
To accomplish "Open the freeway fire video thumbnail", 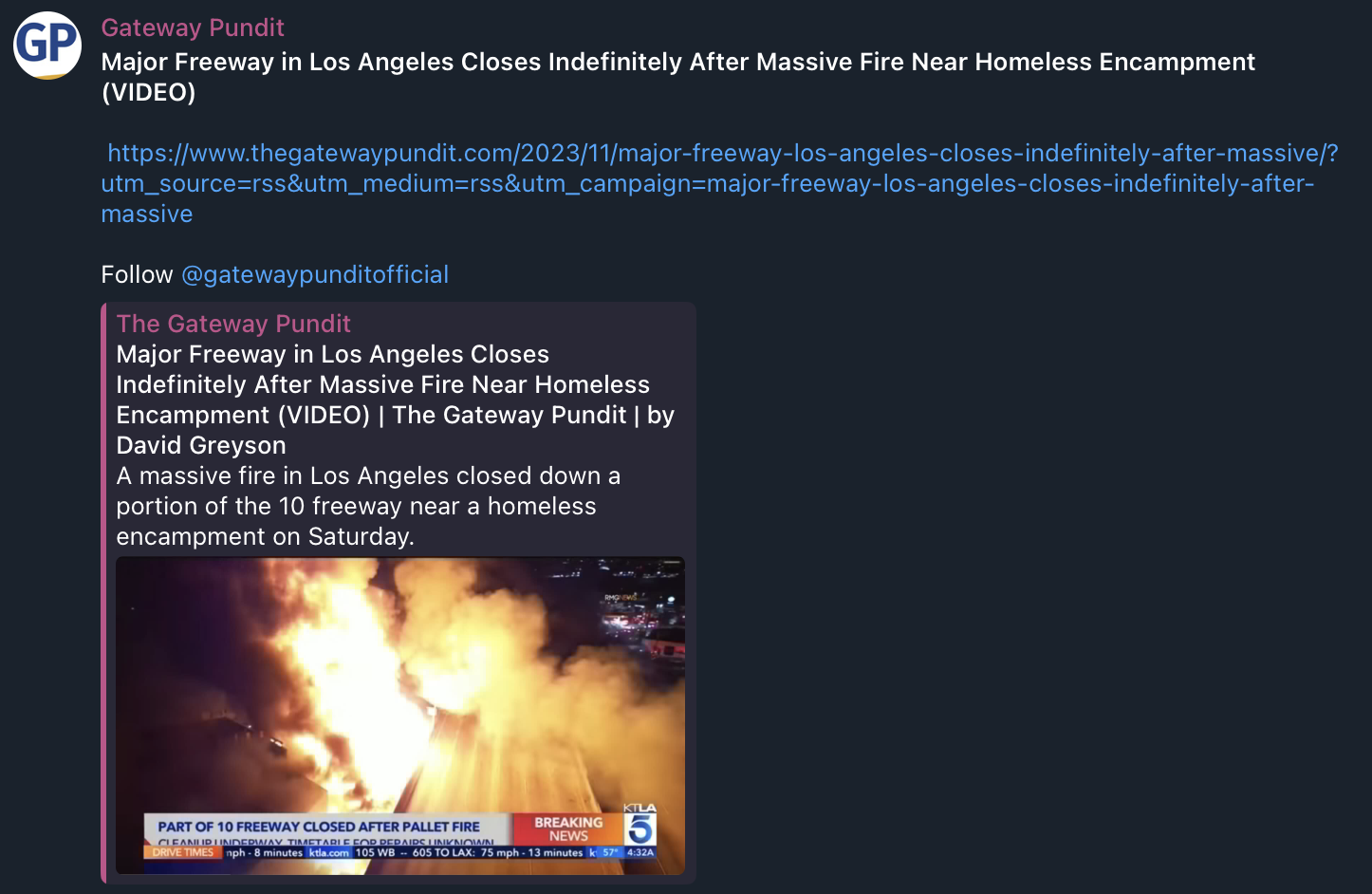I will coord(400,716).
